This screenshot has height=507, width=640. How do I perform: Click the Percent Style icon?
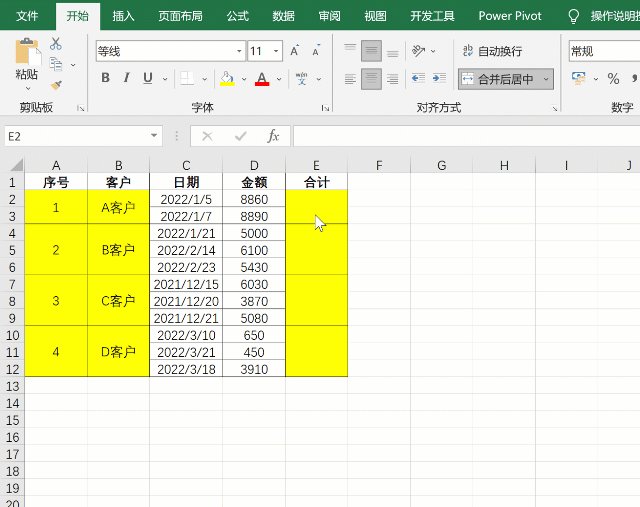click(x=613, y=78)
